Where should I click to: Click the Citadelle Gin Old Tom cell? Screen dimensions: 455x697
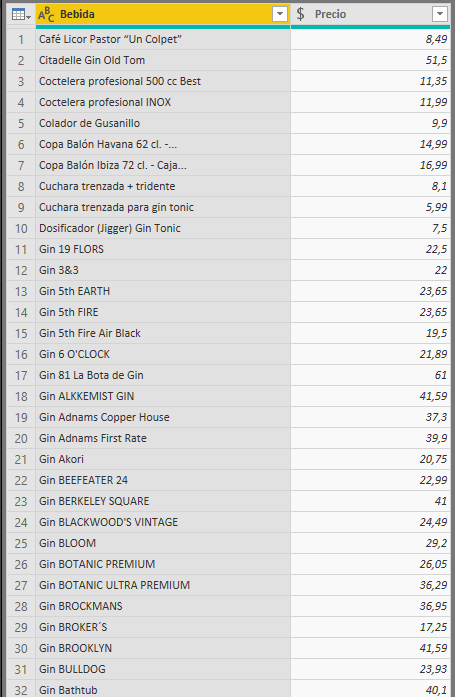coord(163,60)
